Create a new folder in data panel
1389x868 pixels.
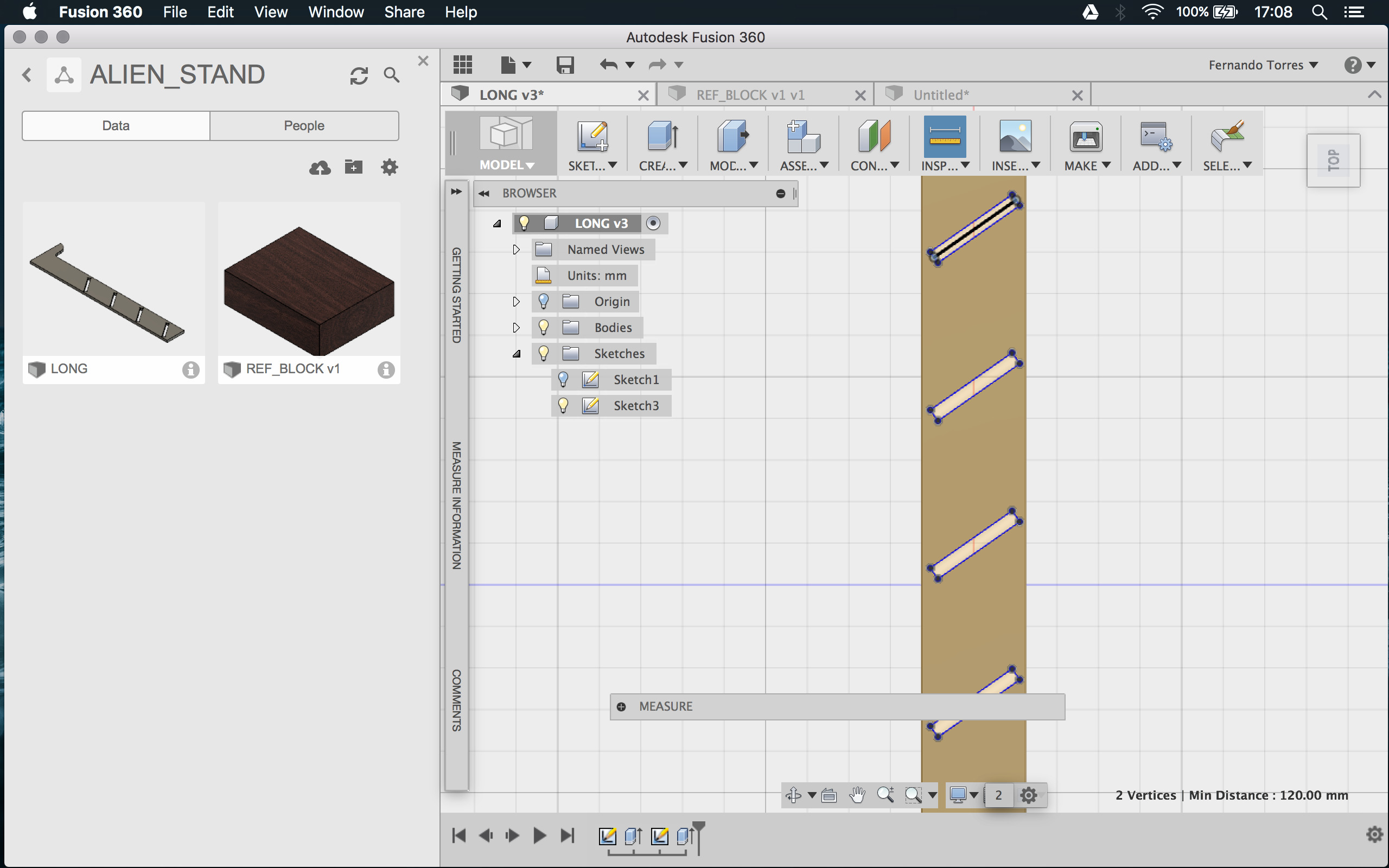coord(354,167)
